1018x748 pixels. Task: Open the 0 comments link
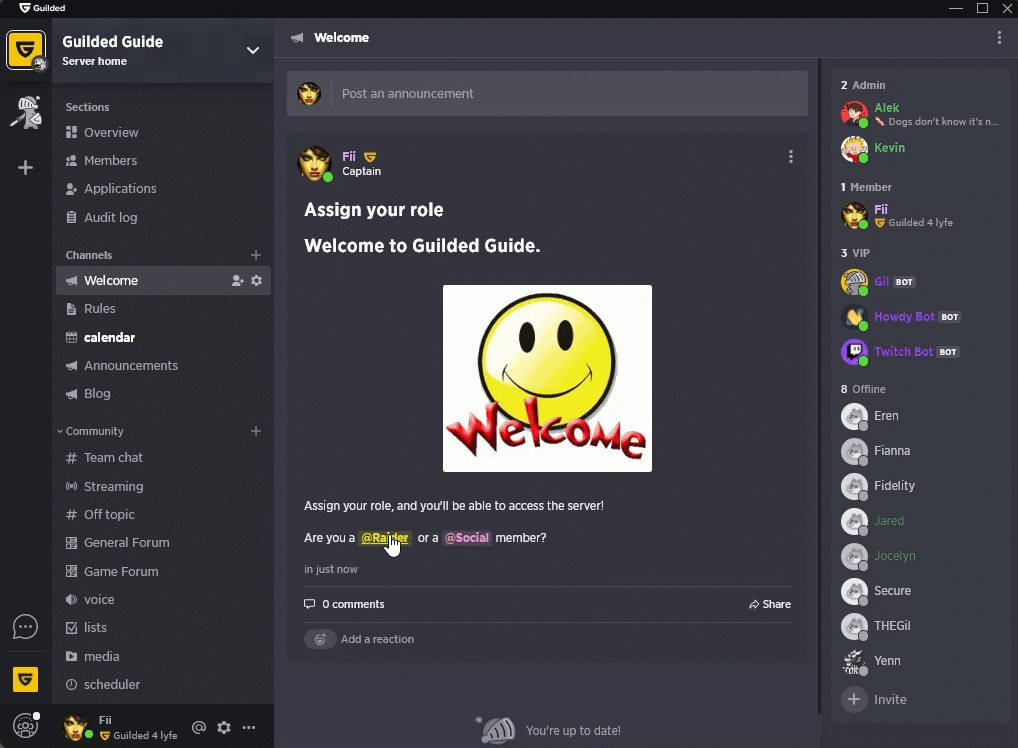coord(344,605)
